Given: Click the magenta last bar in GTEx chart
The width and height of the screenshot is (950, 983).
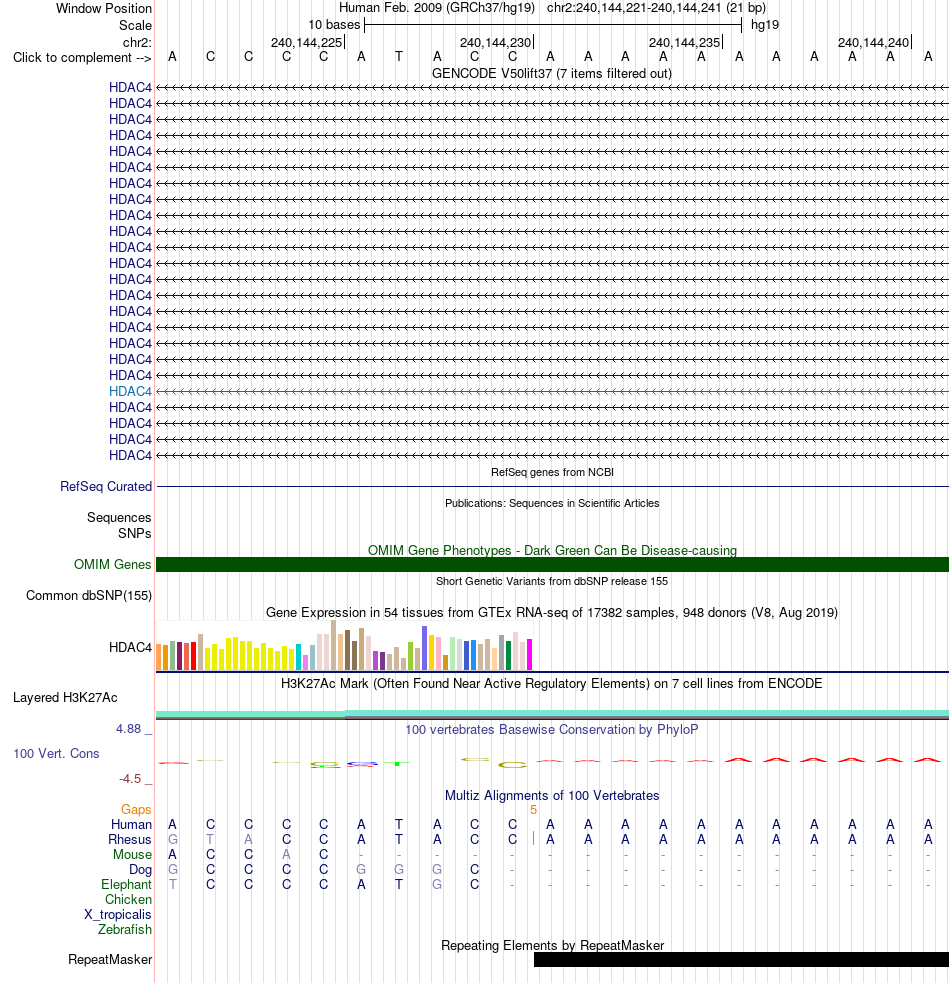Looking at the screenshot, I should coord(529,654).
